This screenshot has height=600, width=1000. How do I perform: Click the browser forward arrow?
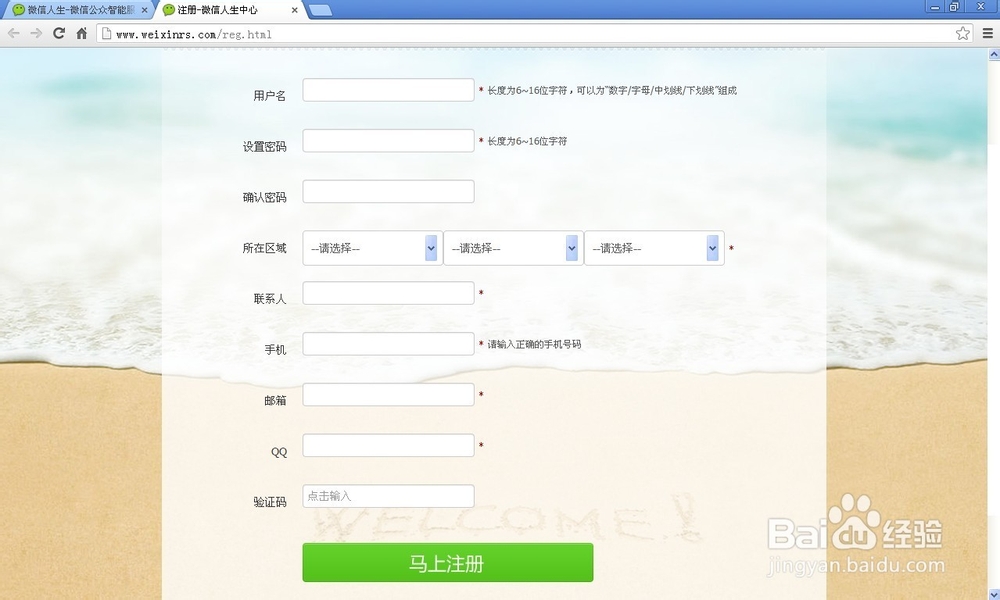(37, 32)
